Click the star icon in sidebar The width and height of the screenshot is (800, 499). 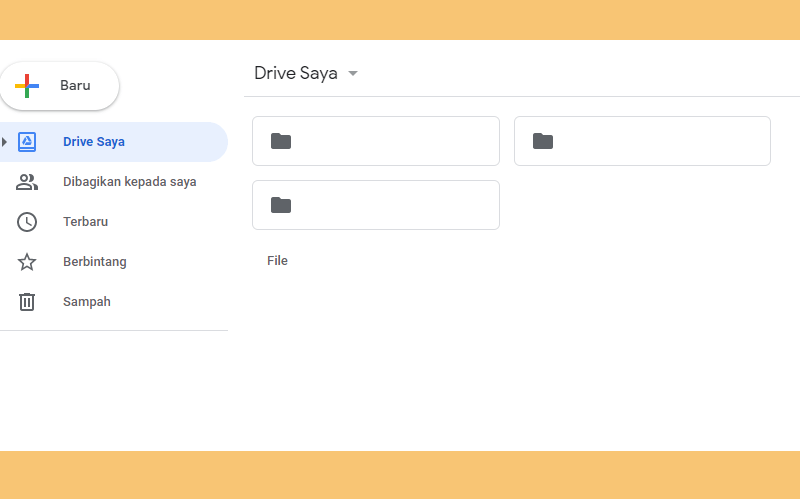coord(27,262)
